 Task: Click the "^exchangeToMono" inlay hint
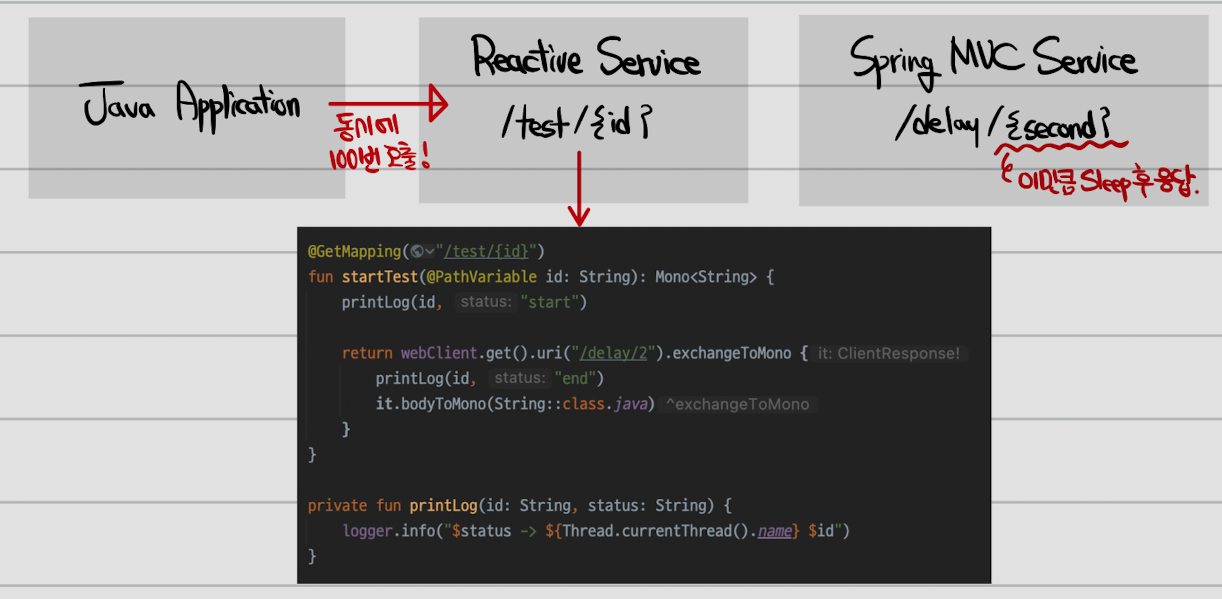click(739, 404)
